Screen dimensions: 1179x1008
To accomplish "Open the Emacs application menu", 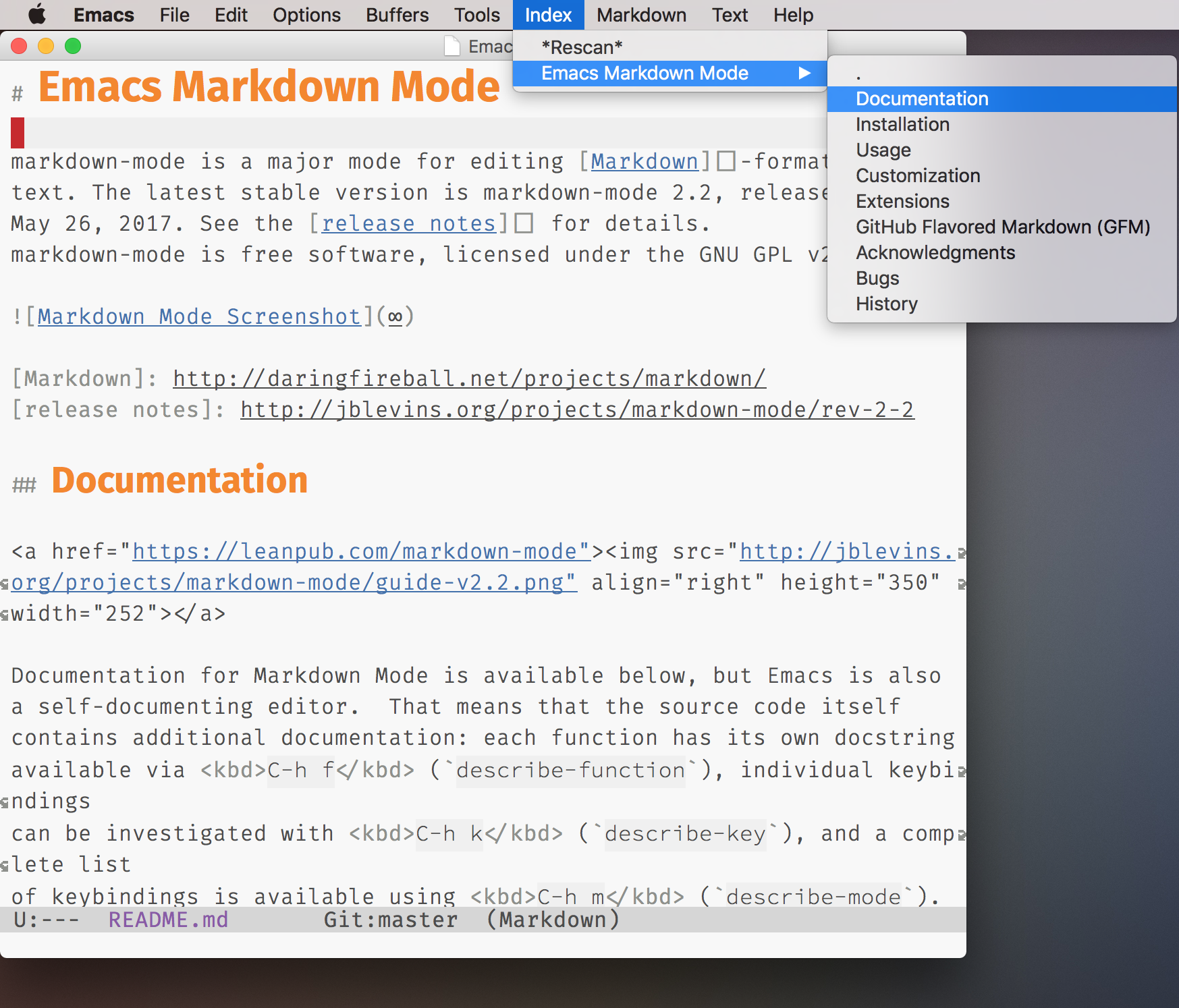I will pos(103,14).
